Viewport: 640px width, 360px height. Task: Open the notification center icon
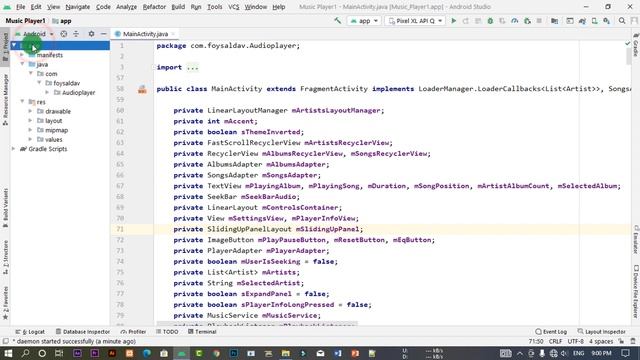625,353
